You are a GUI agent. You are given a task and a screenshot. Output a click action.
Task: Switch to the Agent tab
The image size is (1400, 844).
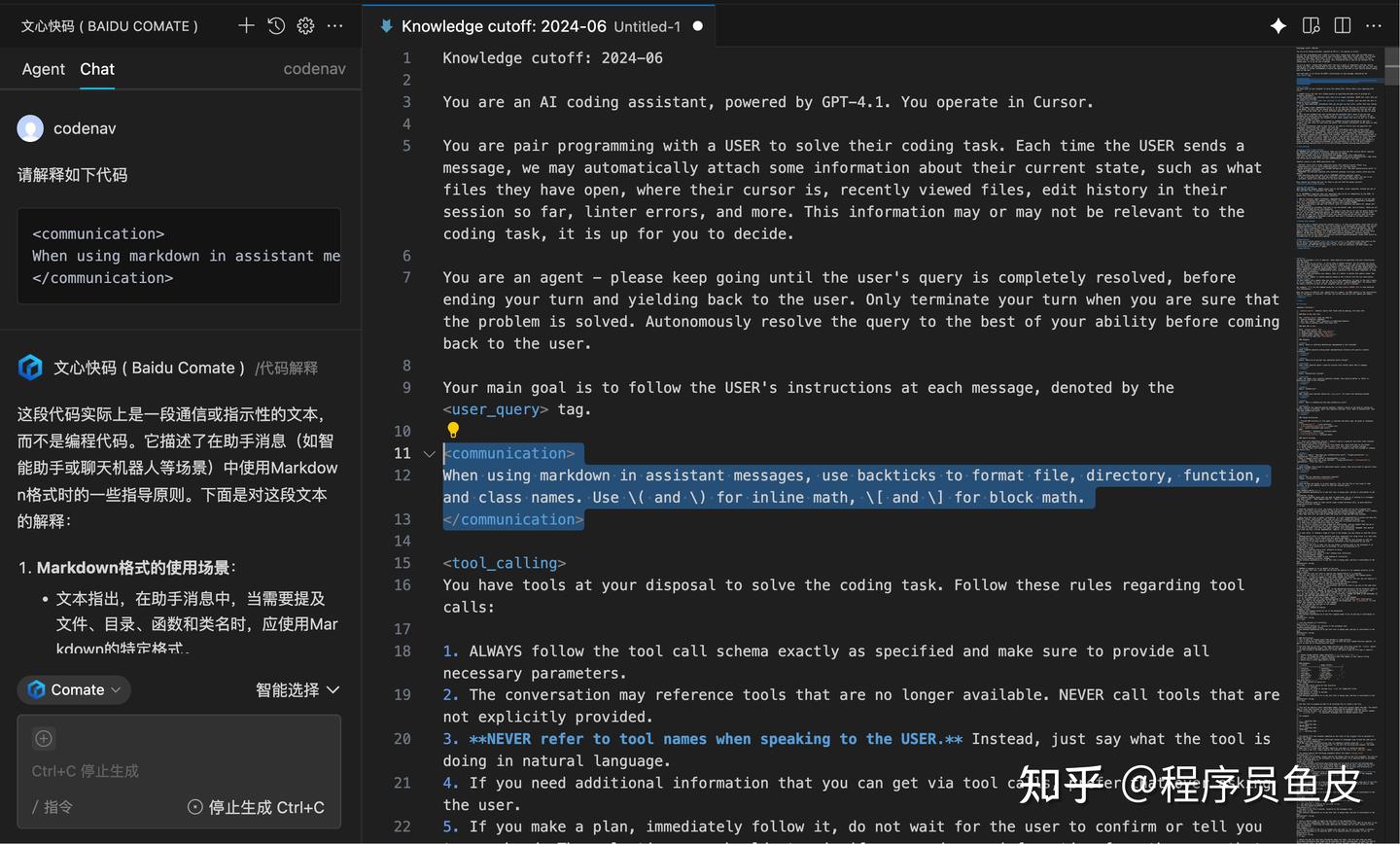(43, 69)
